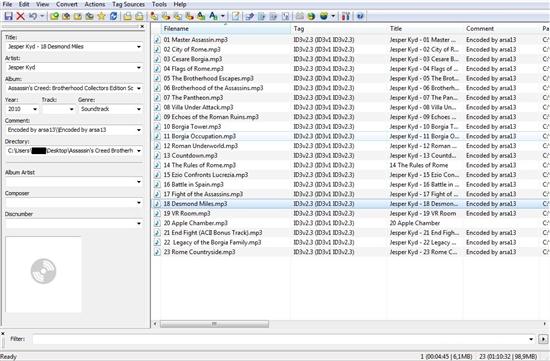
Task: Click the Actions Quick pencil-page icon
Action: (x=235, y=16)
